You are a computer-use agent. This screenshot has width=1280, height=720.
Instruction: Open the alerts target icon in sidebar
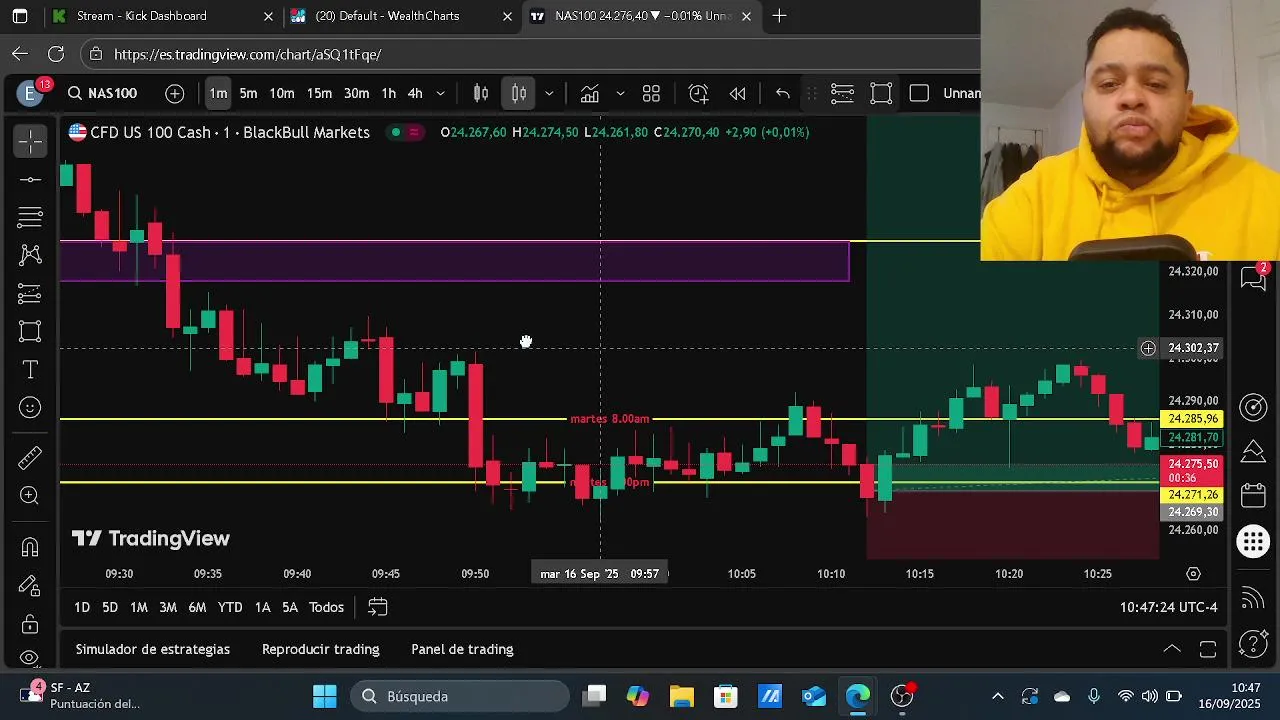coord(1253,407)
